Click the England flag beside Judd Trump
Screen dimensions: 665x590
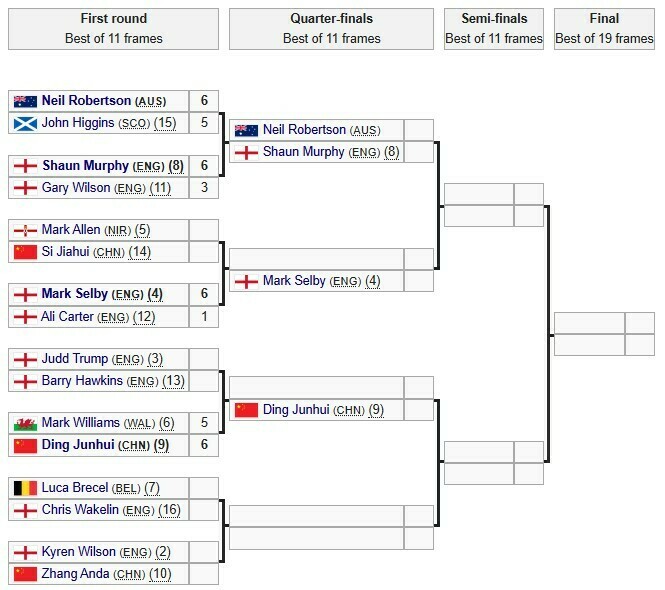click(x=25, y=359)
